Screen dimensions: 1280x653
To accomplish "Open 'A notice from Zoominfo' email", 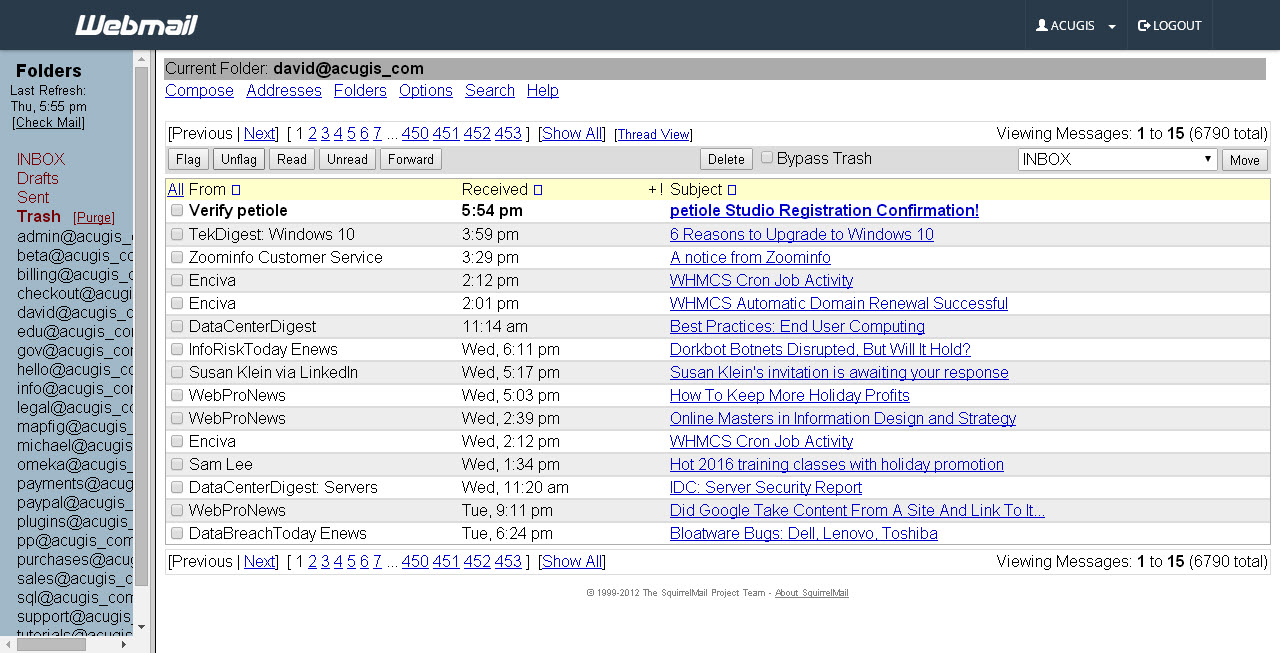I will click(x=750, y=258).
